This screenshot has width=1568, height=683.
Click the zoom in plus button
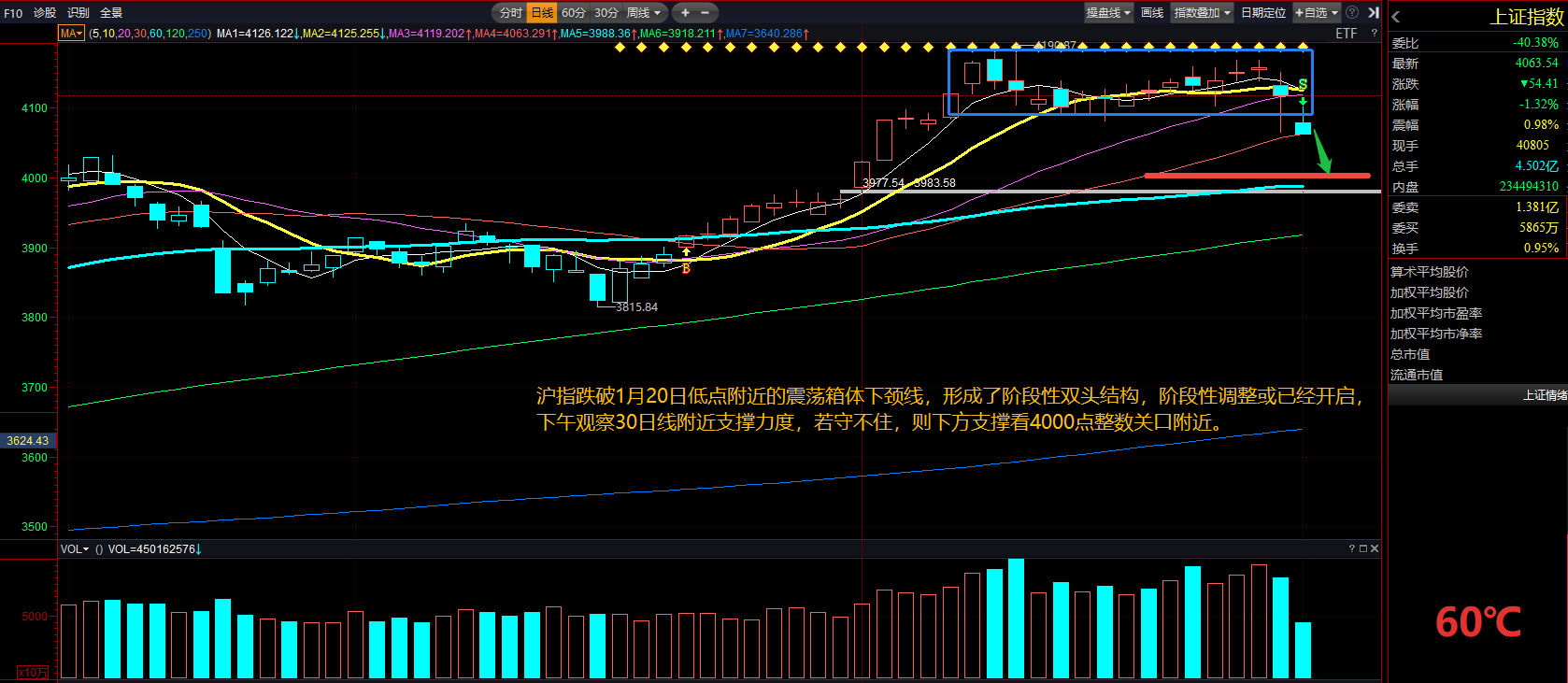[x=685, y=12]
